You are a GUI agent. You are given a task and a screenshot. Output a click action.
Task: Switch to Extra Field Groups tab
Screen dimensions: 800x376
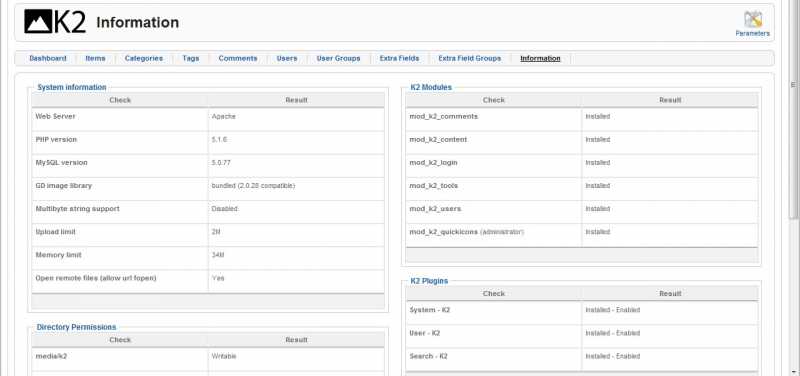click(x=470, y=58)
